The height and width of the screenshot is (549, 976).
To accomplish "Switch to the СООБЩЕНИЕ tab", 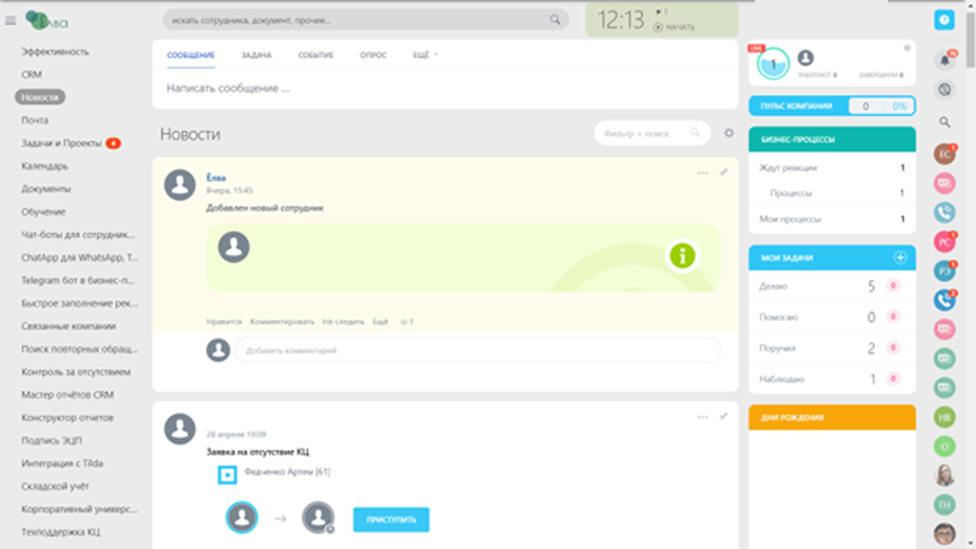I will (190, 55).
